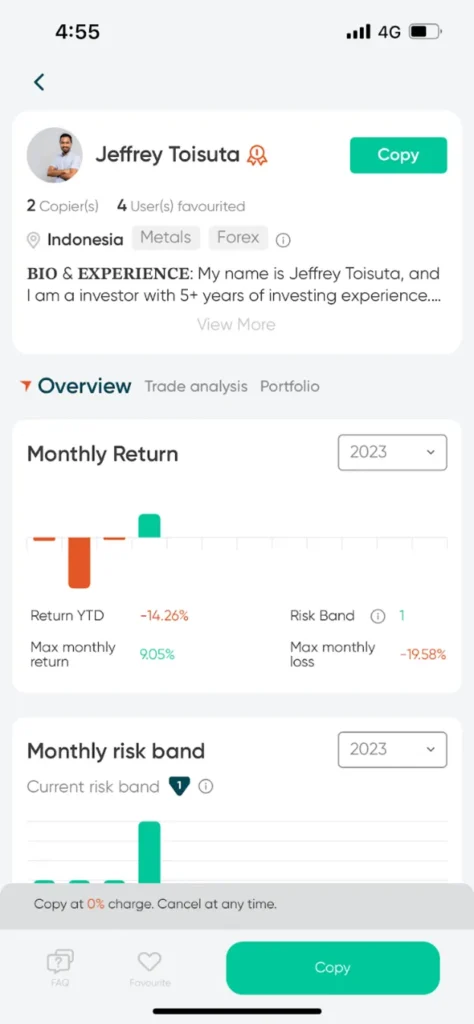The width and height of the screenshot is (474, 1024).
Task: Switch to Portfolio tab
Action: 290,386
